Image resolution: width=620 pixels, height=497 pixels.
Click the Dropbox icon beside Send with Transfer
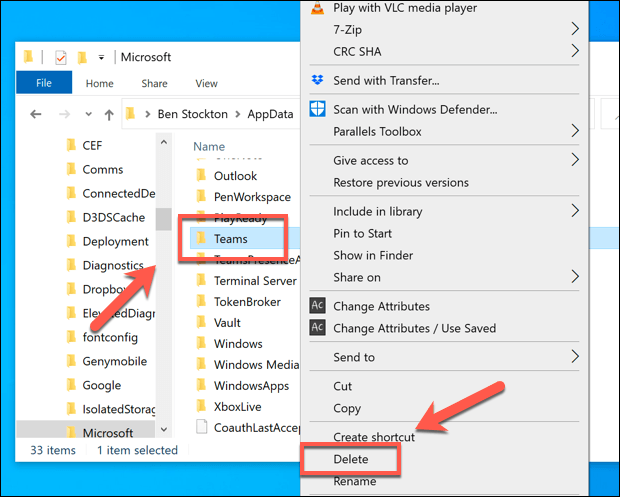pyautogui.click(x=317, y=80)
